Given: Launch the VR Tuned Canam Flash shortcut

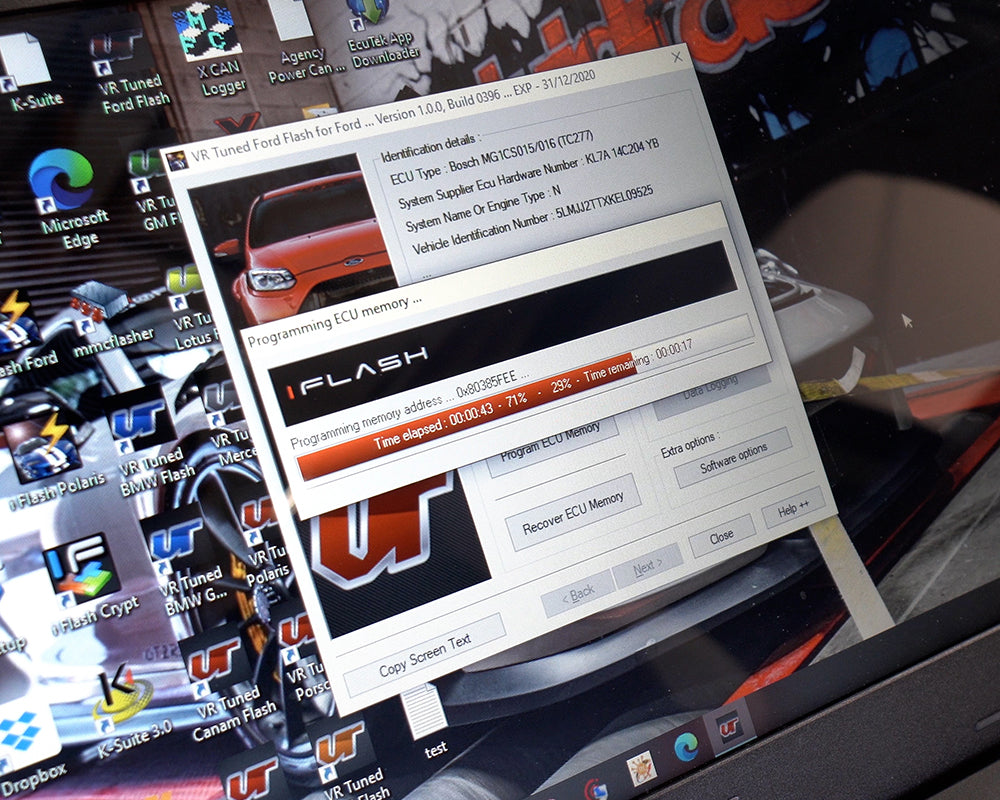Looking at the screenshot, I should (x=226, y=689).
